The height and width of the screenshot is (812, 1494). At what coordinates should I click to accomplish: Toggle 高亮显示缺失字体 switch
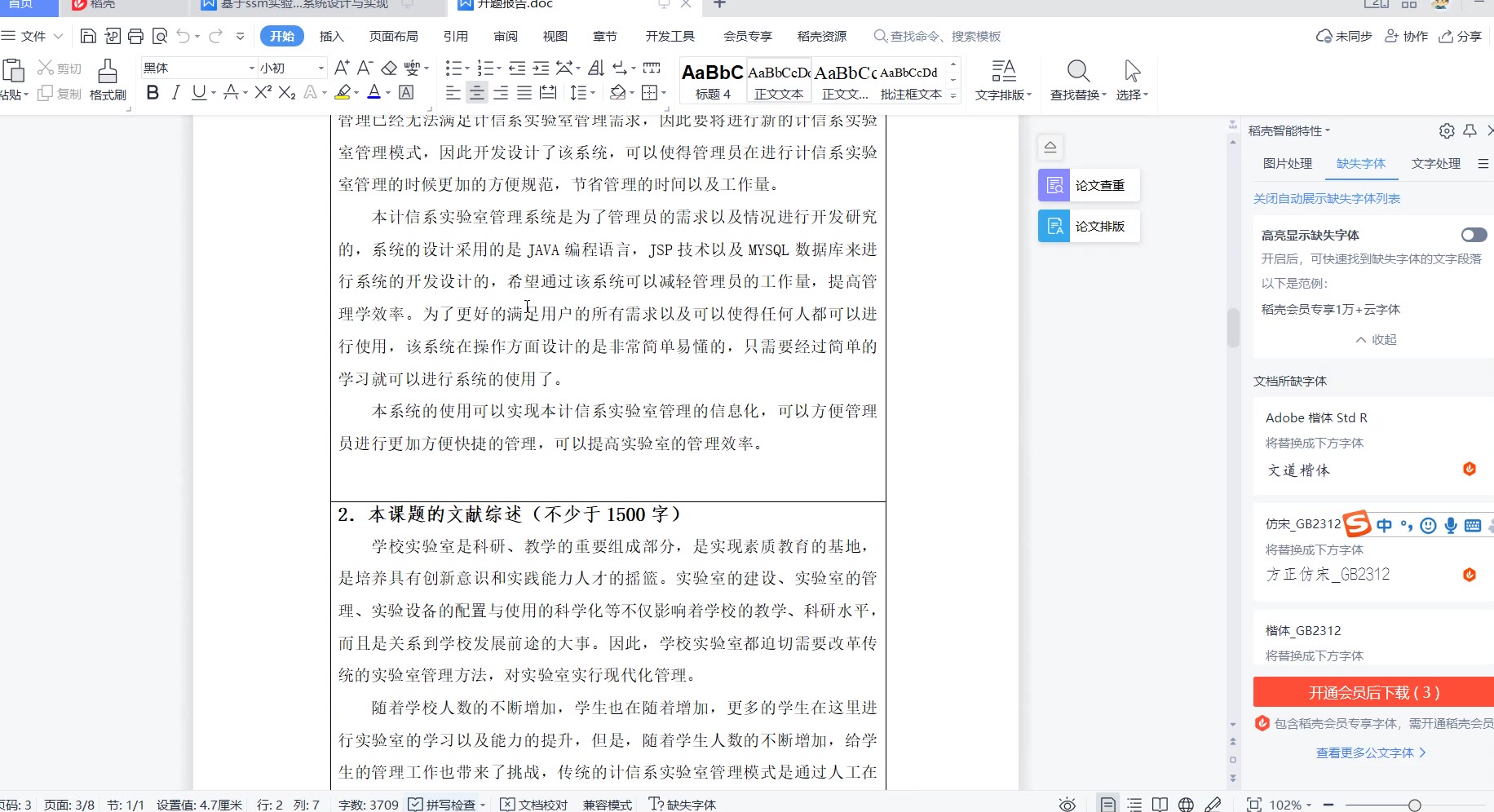click(1474, 235)
